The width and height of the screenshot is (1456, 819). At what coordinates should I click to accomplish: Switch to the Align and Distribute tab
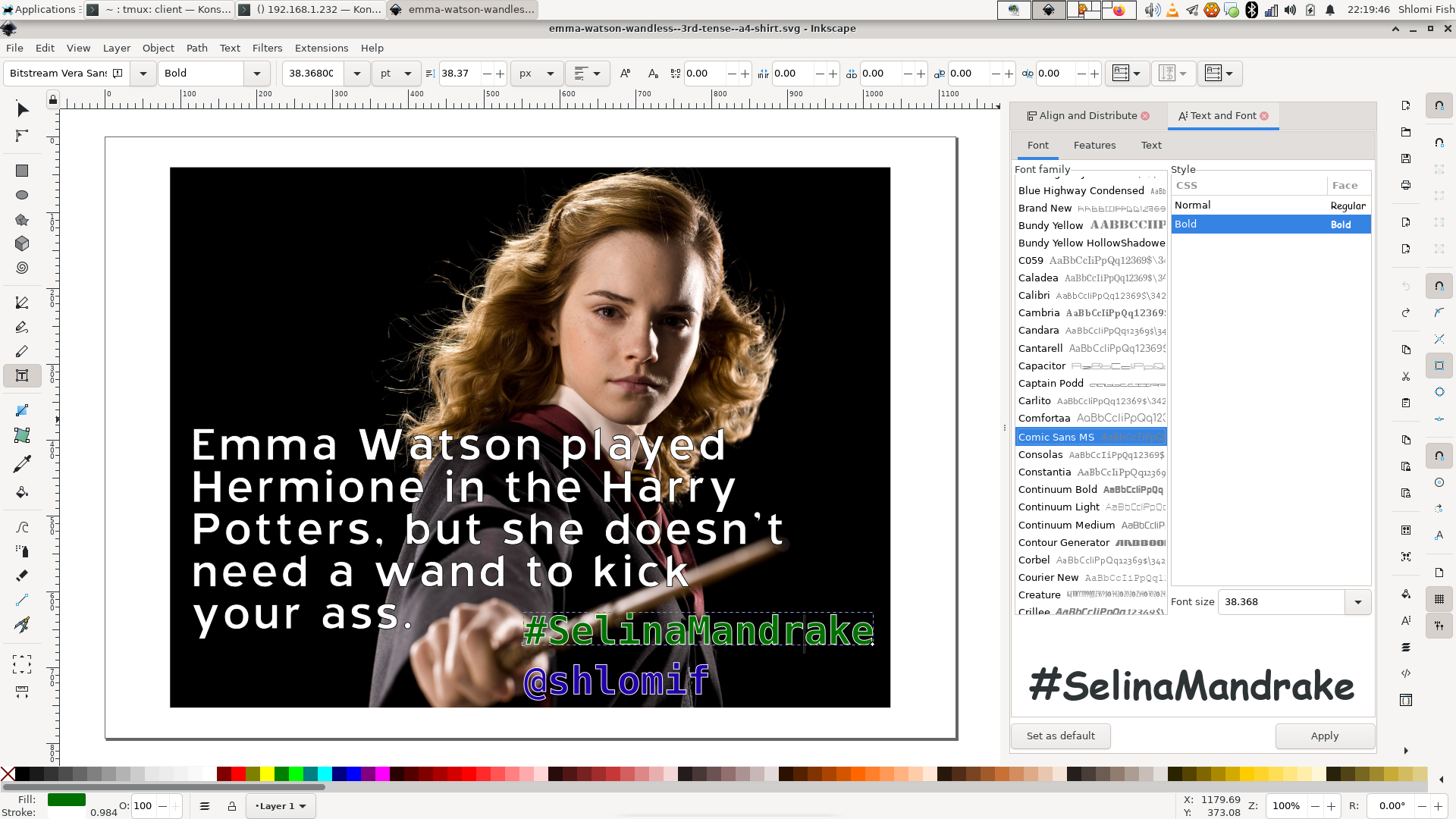[x=1087, y=116]
